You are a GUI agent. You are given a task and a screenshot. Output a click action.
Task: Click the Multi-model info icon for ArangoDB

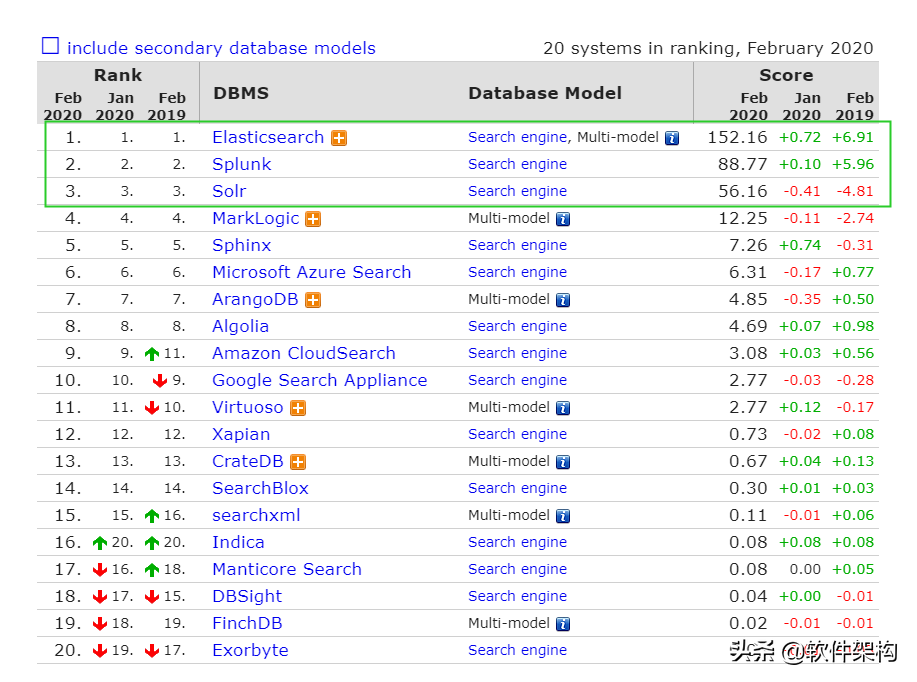click(563, 301)
